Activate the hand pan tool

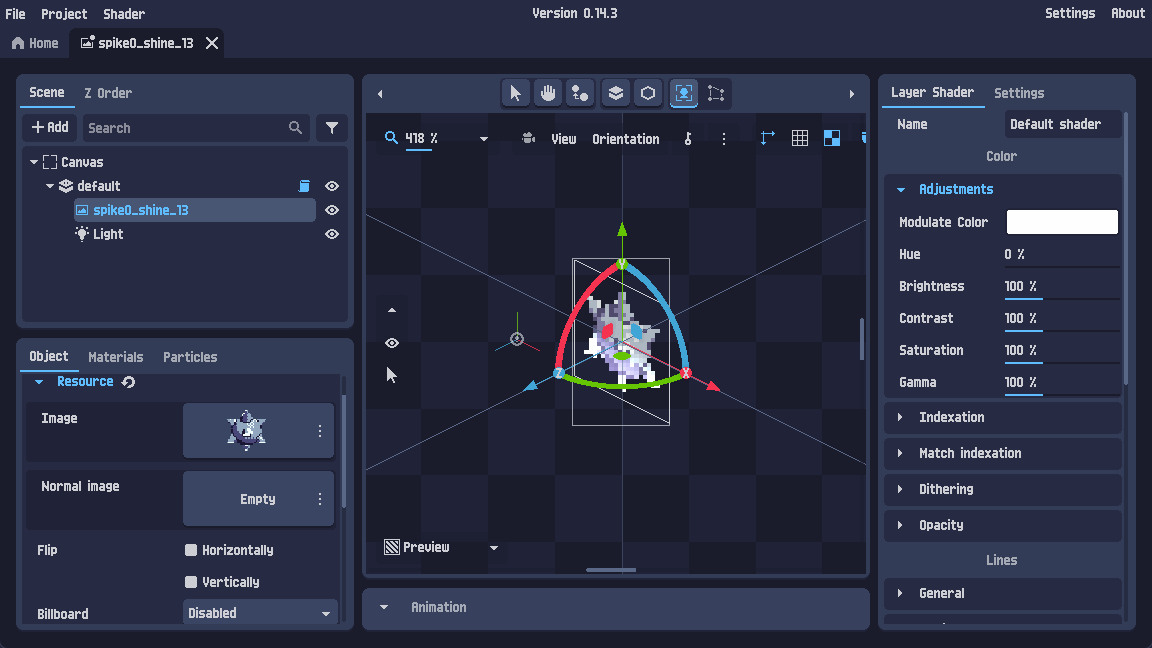pyautogui.click(x=548, y=93)
